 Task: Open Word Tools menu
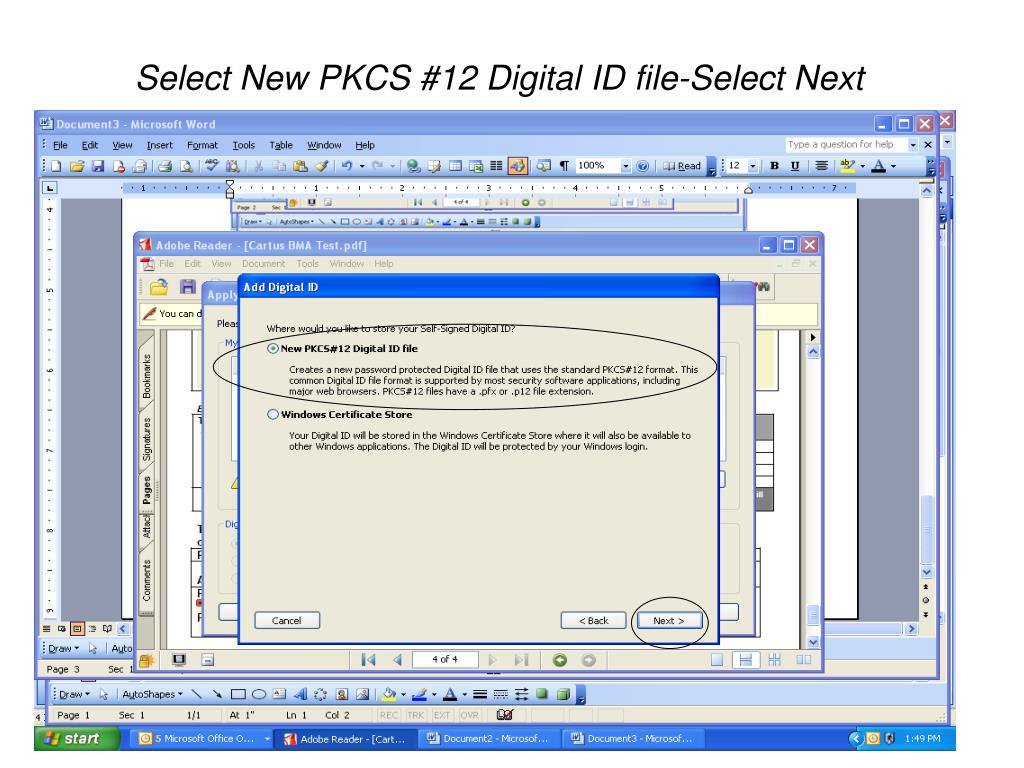tap(244, 145)
